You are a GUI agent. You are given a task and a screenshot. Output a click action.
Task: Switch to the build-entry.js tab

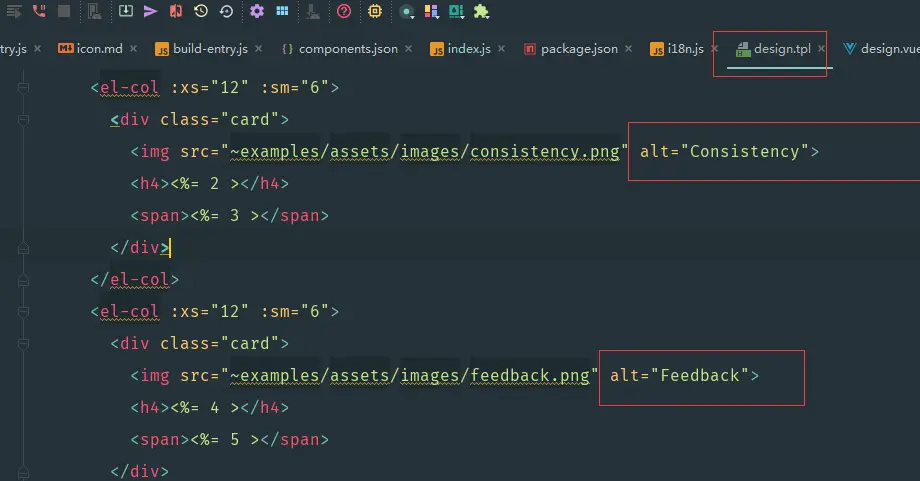click(x=210, y=49)
